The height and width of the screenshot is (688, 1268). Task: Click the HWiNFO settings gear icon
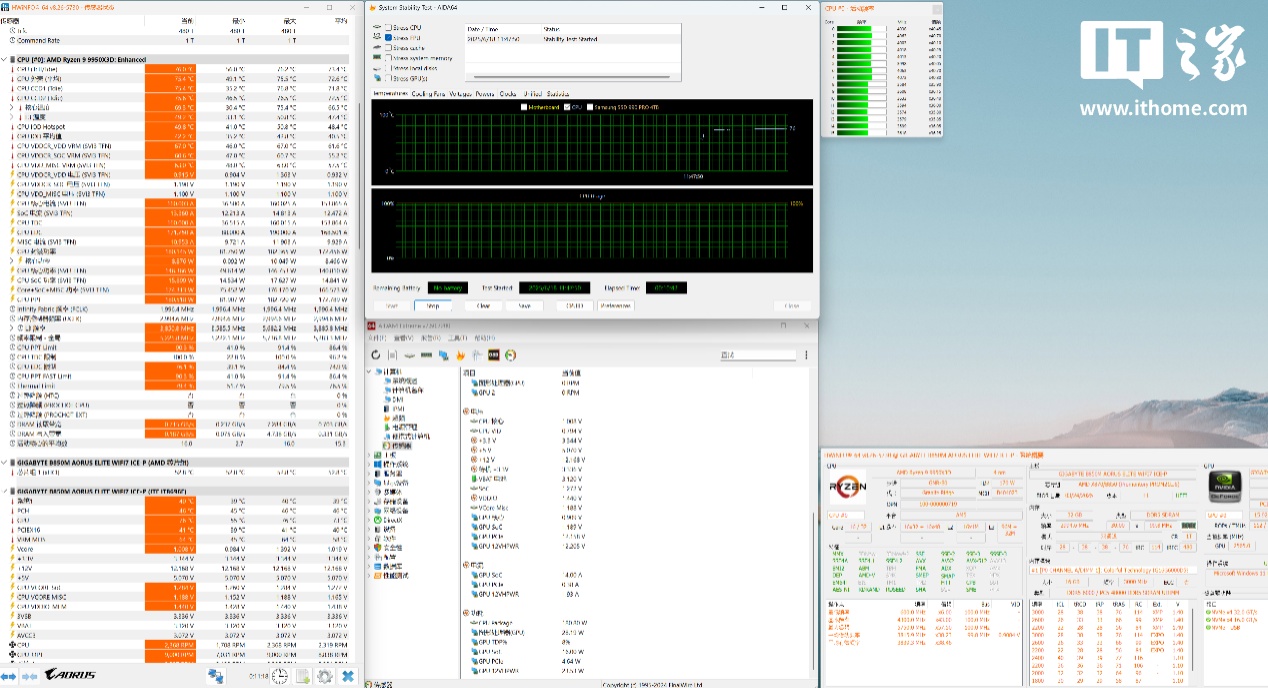click(x=324, y=677)
